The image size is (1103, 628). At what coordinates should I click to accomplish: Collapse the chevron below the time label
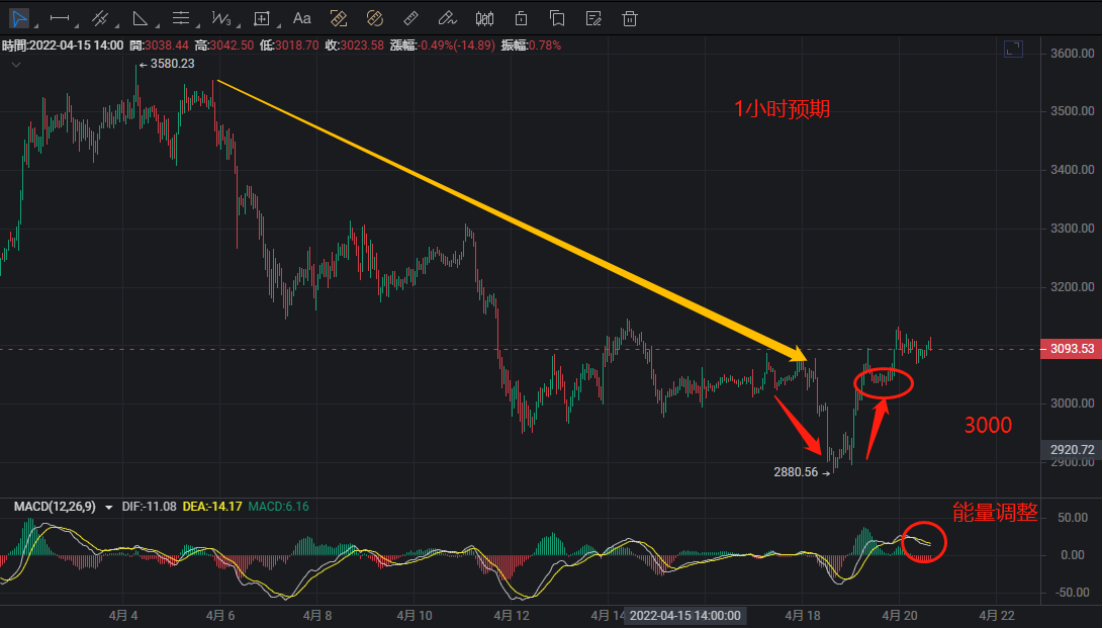(16, 65)
